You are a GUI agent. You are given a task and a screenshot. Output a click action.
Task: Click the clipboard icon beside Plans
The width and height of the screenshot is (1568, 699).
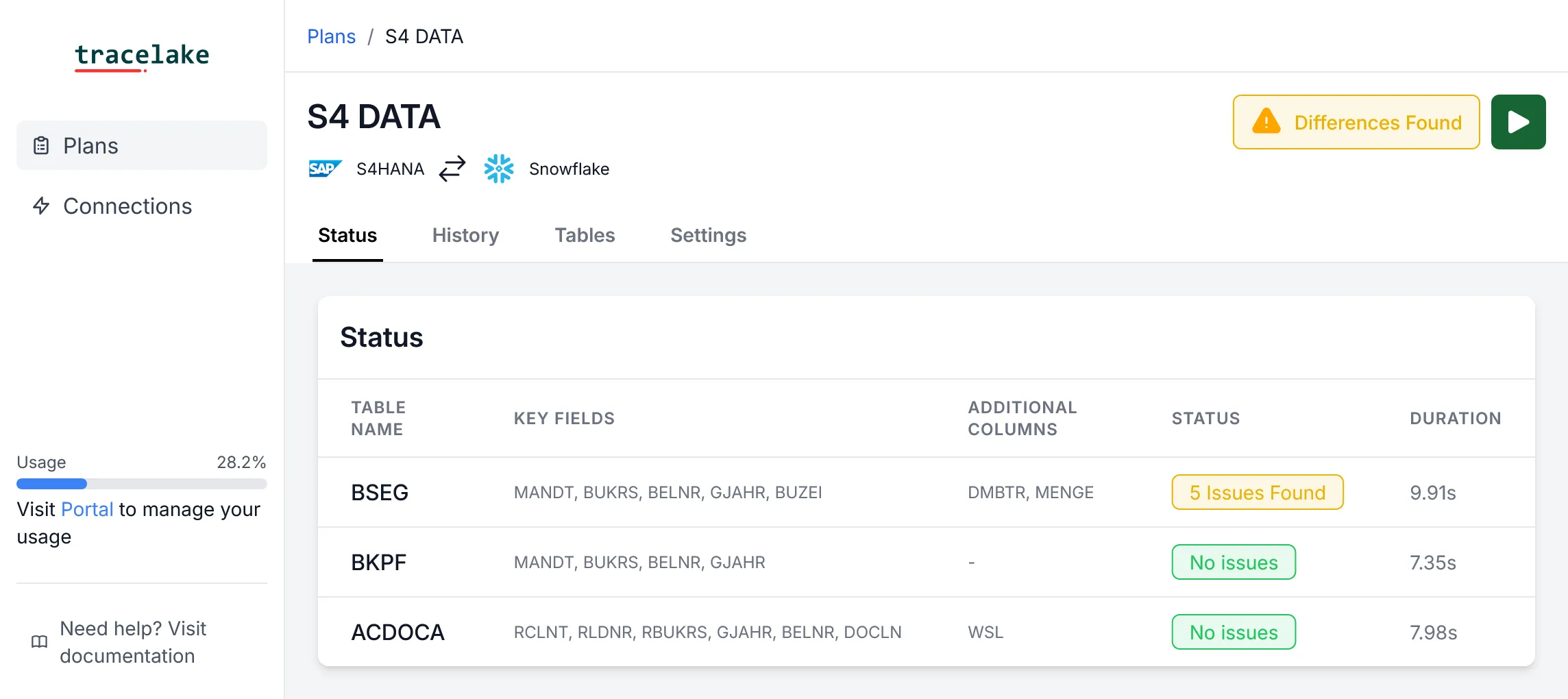coord(41,145)
